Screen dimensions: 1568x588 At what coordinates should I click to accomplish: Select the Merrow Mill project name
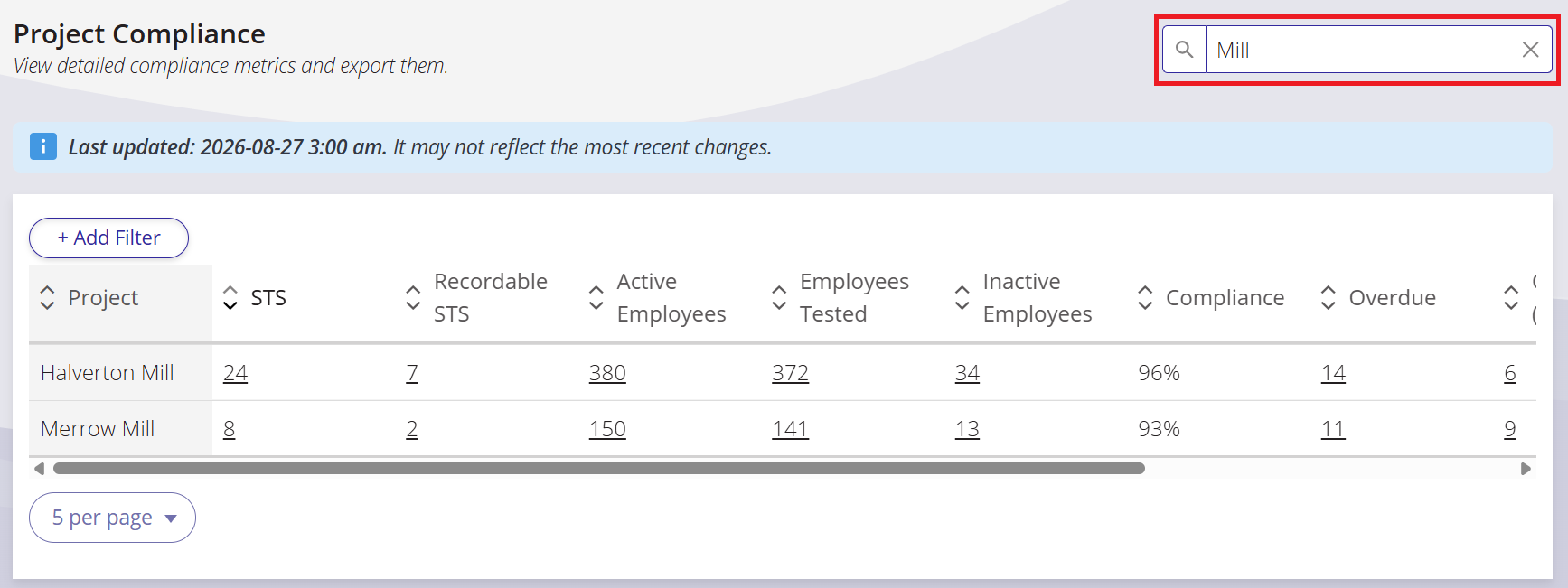tap(98, 429)
